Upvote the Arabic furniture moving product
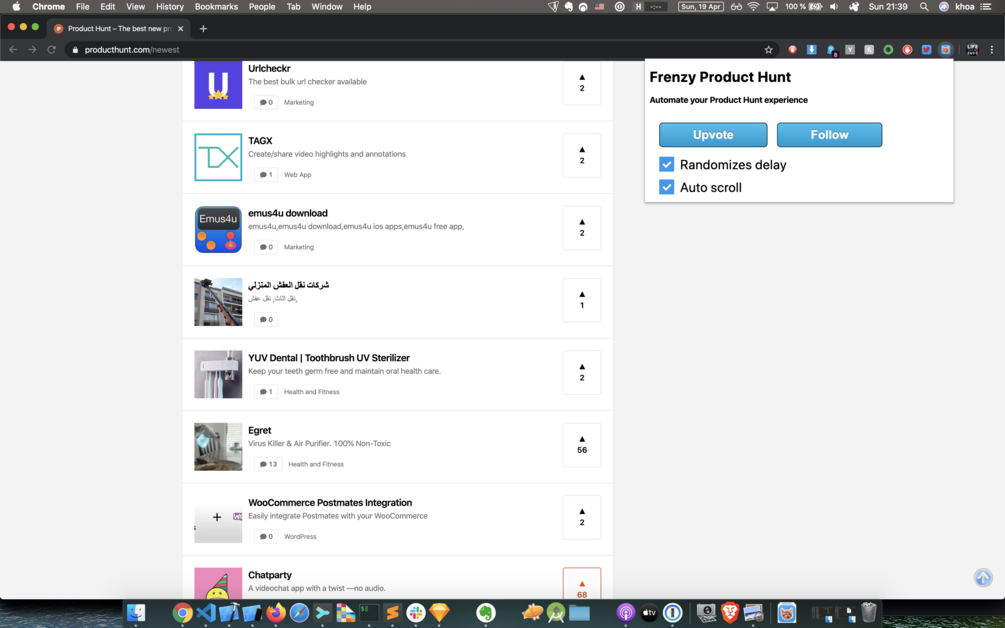 582,300
